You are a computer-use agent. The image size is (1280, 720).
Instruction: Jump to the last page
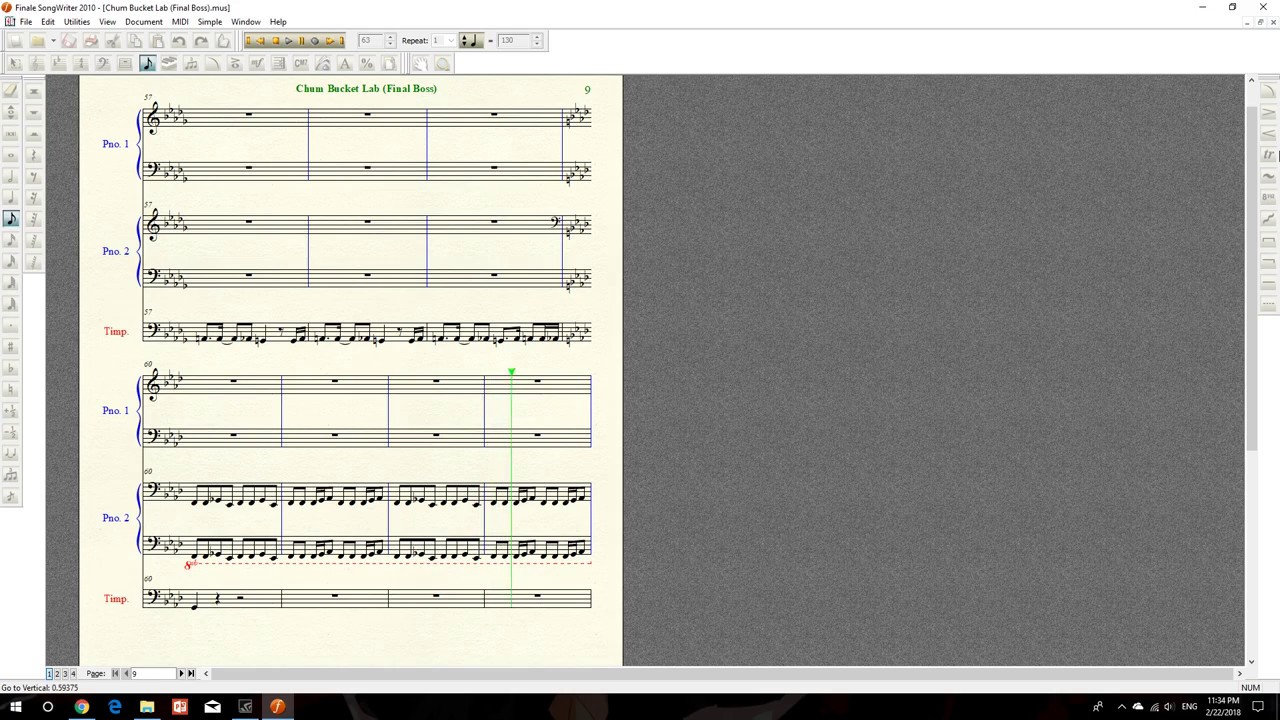pyautogui.click(x=191, y=674)
